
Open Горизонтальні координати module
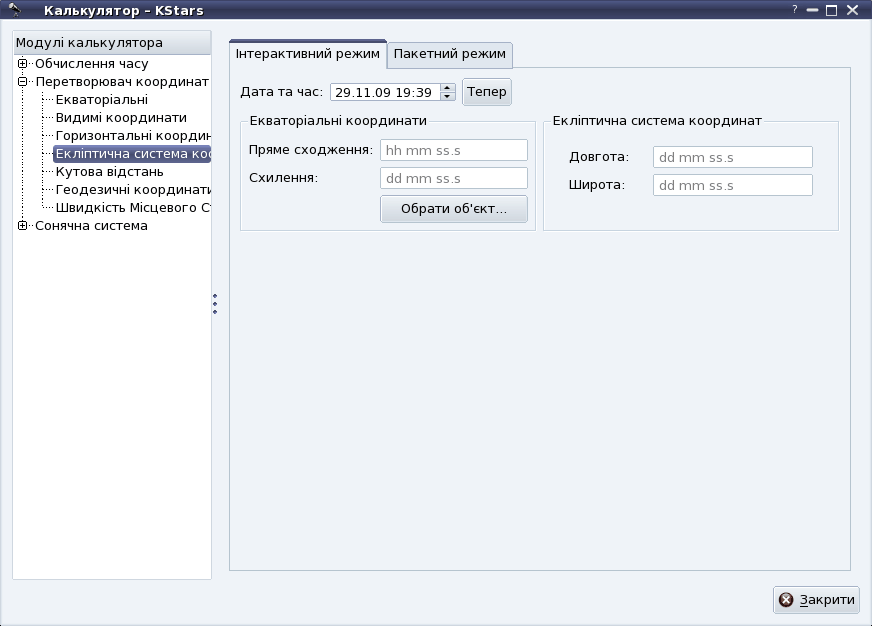tap(131, 136)
